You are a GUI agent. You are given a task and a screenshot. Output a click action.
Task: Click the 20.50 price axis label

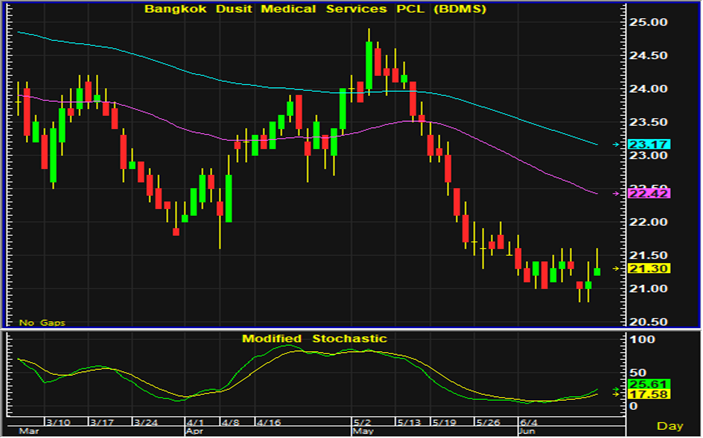[648, 322]
